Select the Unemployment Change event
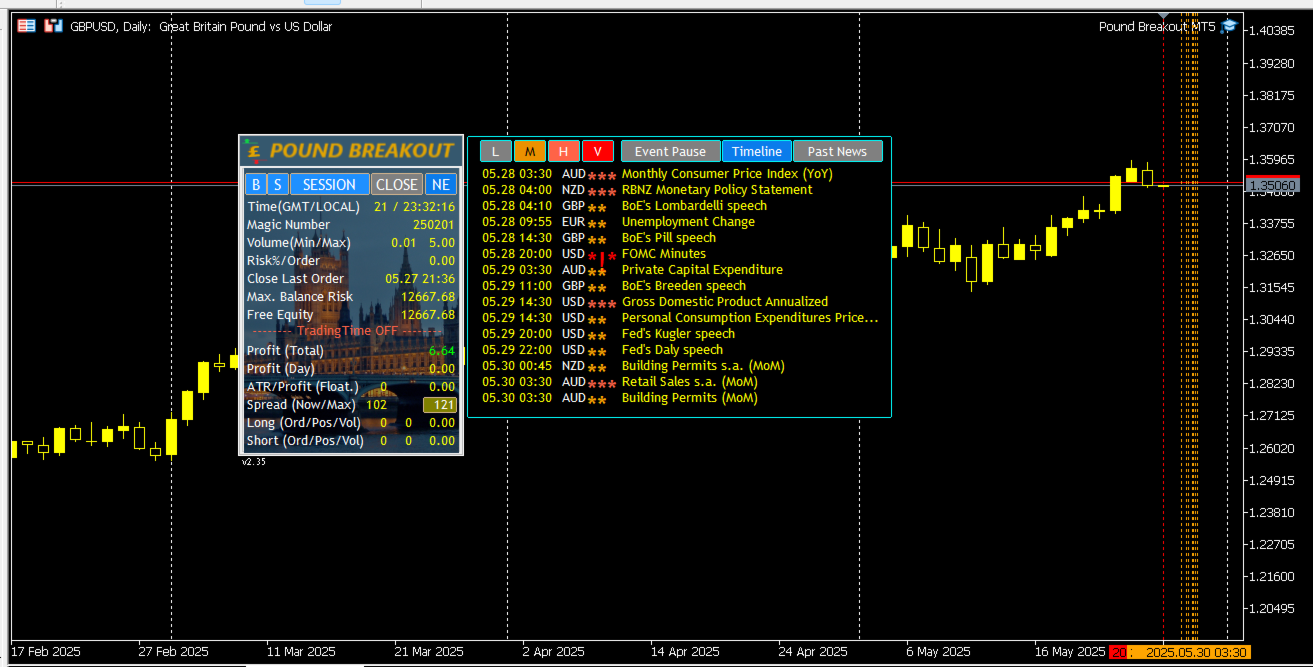Screen dimensions: 1313x667 click(688, 222)
